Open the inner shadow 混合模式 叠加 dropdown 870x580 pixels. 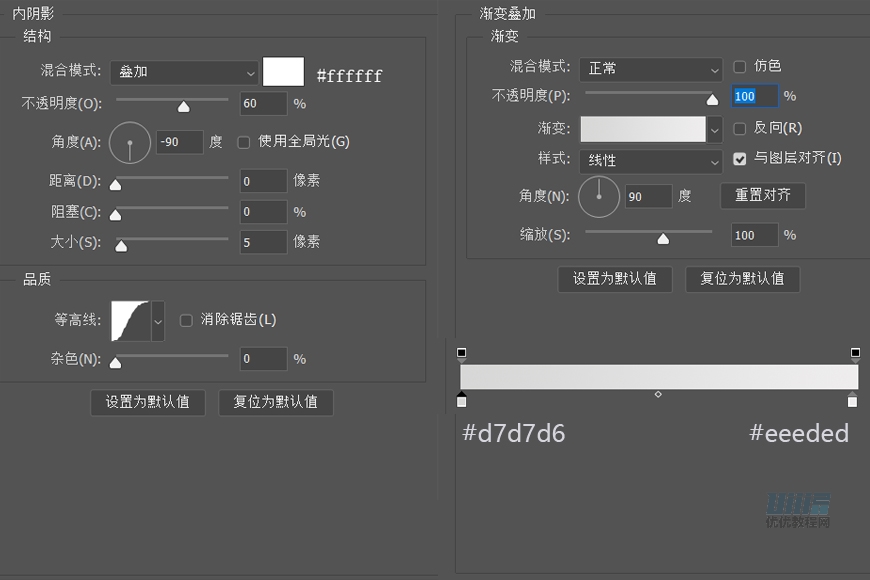(184, 73)
